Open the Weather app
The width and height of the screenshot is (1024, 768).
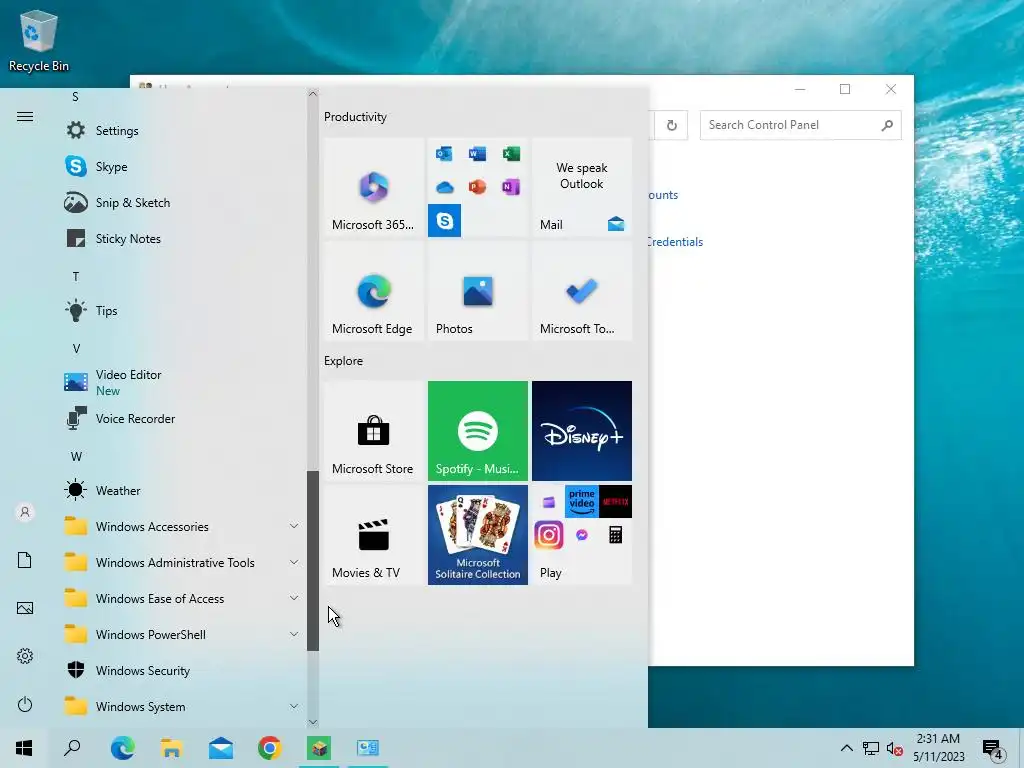[182, 490]
